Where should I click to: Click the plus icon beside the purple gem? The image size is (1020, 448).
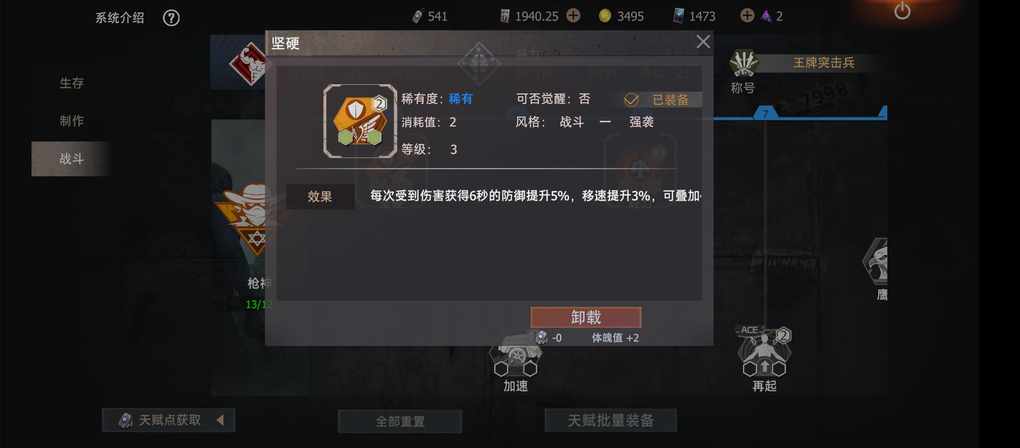pos(747,16)
